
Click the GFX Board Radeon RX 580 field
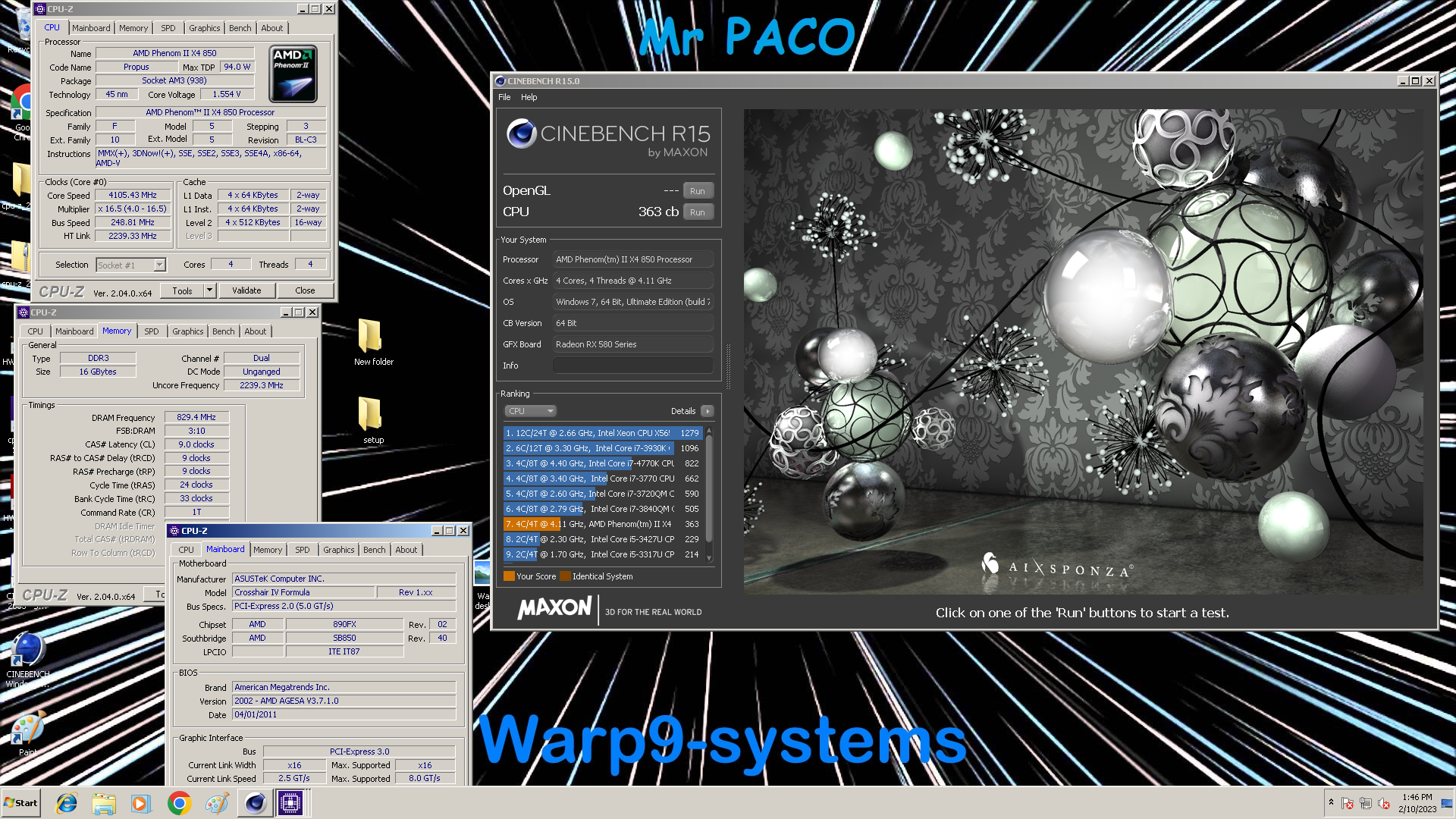pyautogui.click(x=632, y=344)
